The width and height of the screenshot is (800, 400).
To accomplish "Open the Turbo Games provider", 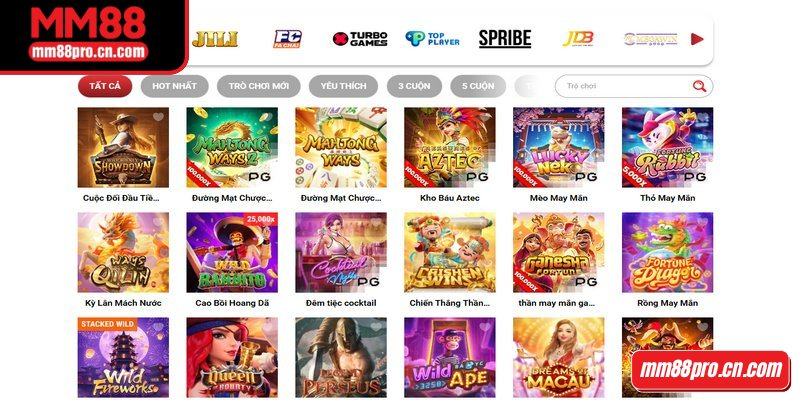I will (360, 39).
